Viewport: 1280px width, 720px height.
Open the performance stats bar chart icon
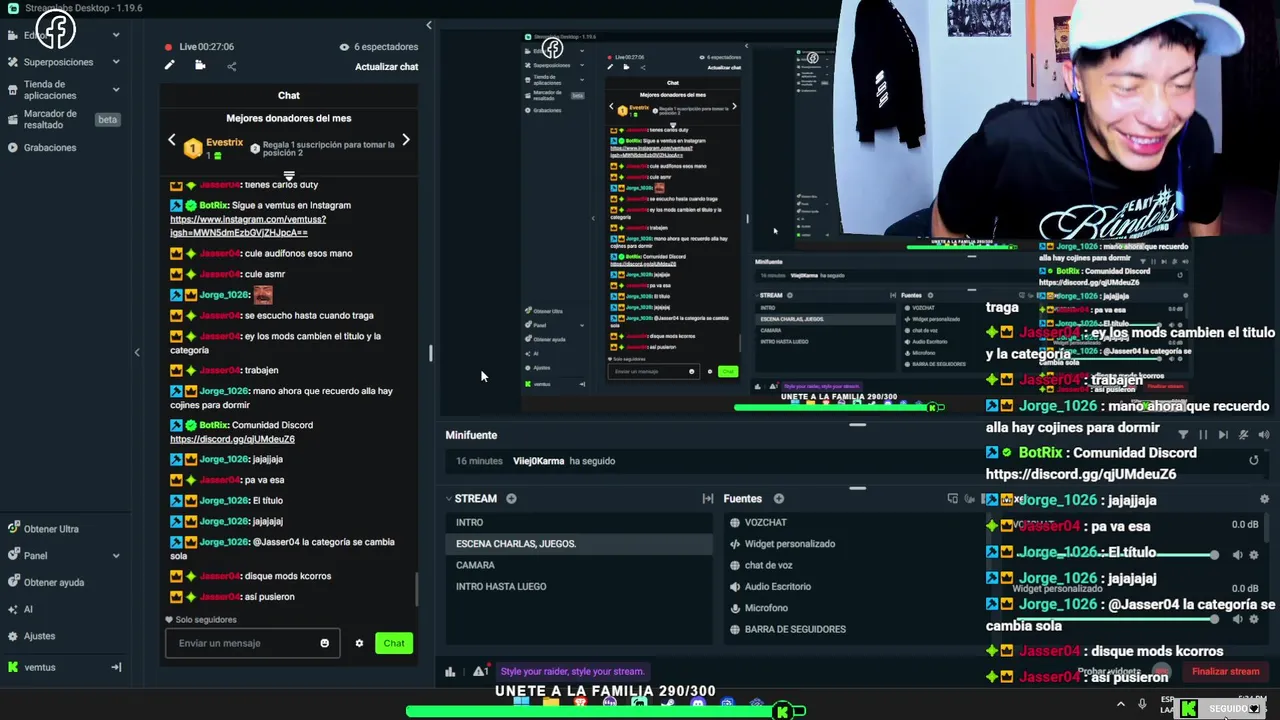[450, 672]
